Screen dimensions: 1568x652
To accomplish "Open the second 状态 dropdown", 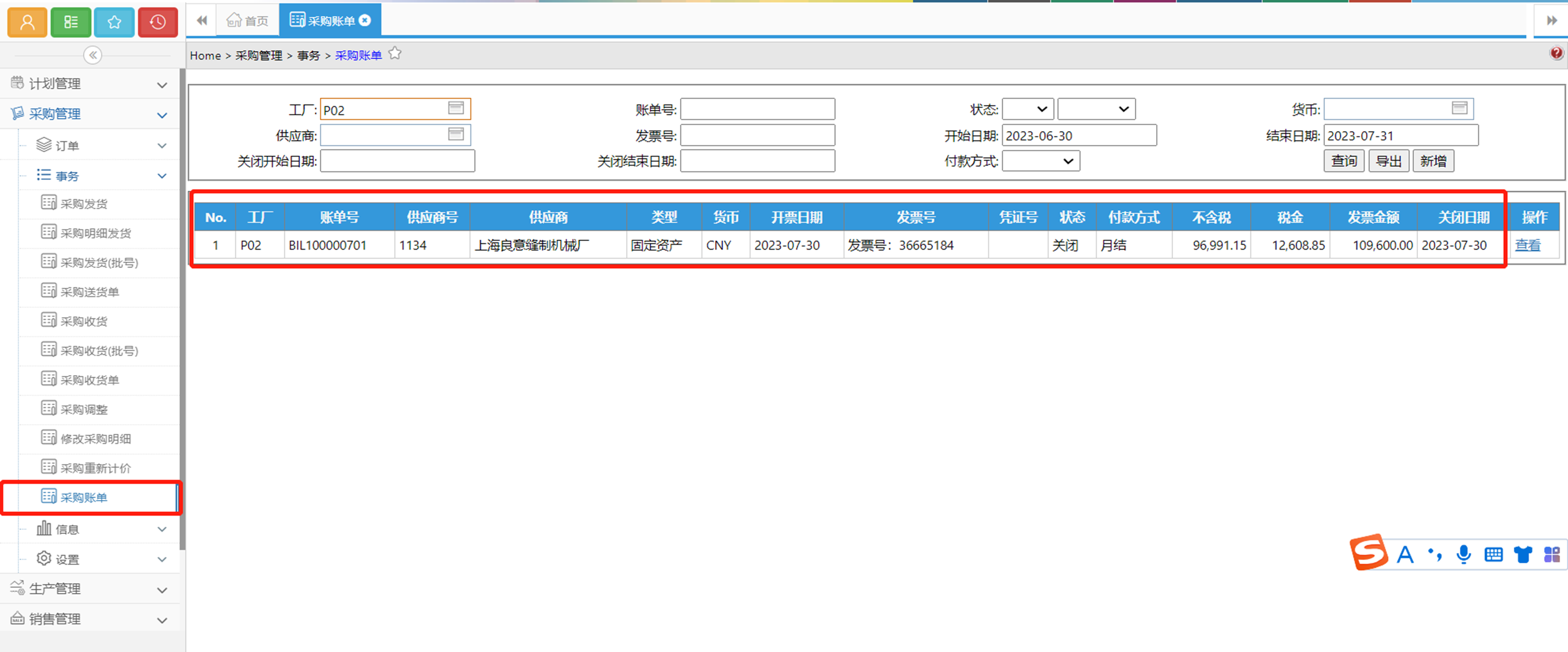I will tap(1096, 109).
